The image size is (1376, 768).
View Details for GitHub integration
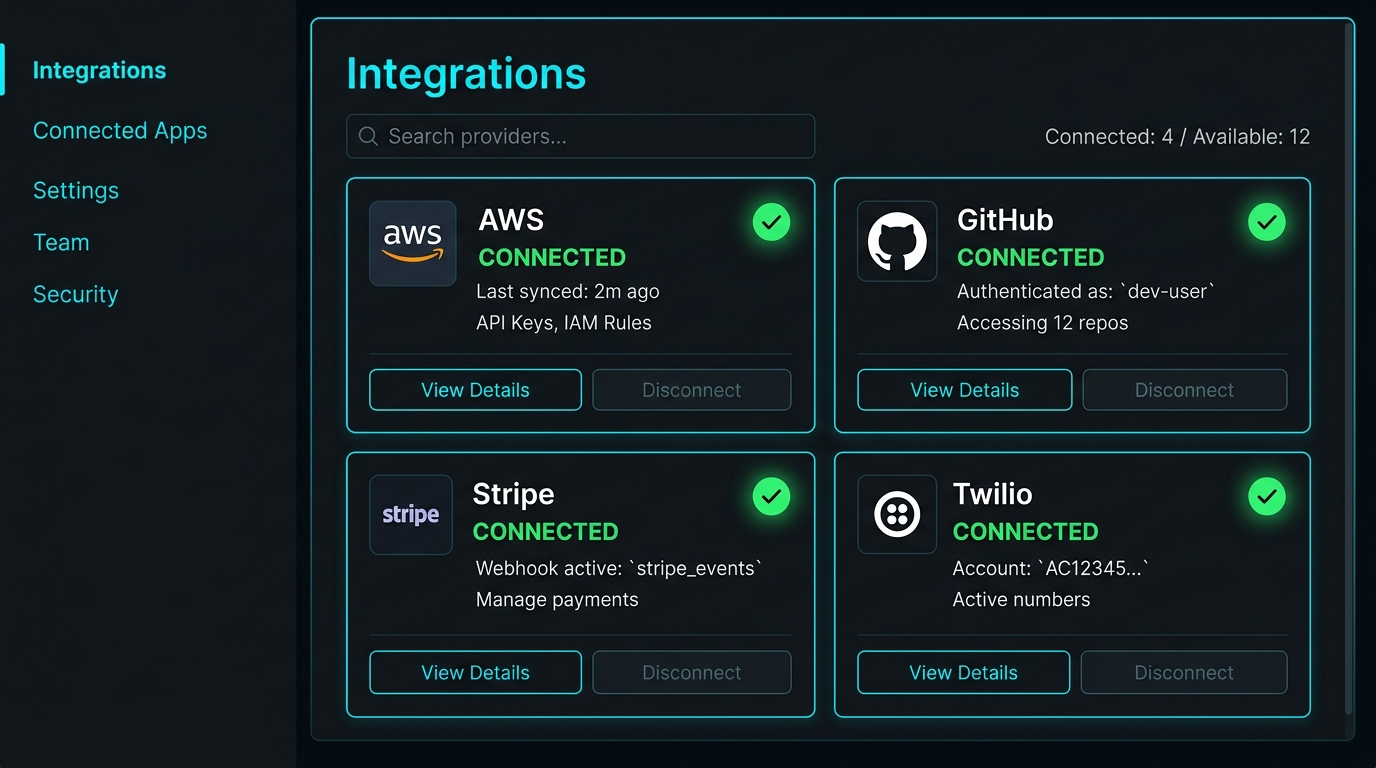965,390
